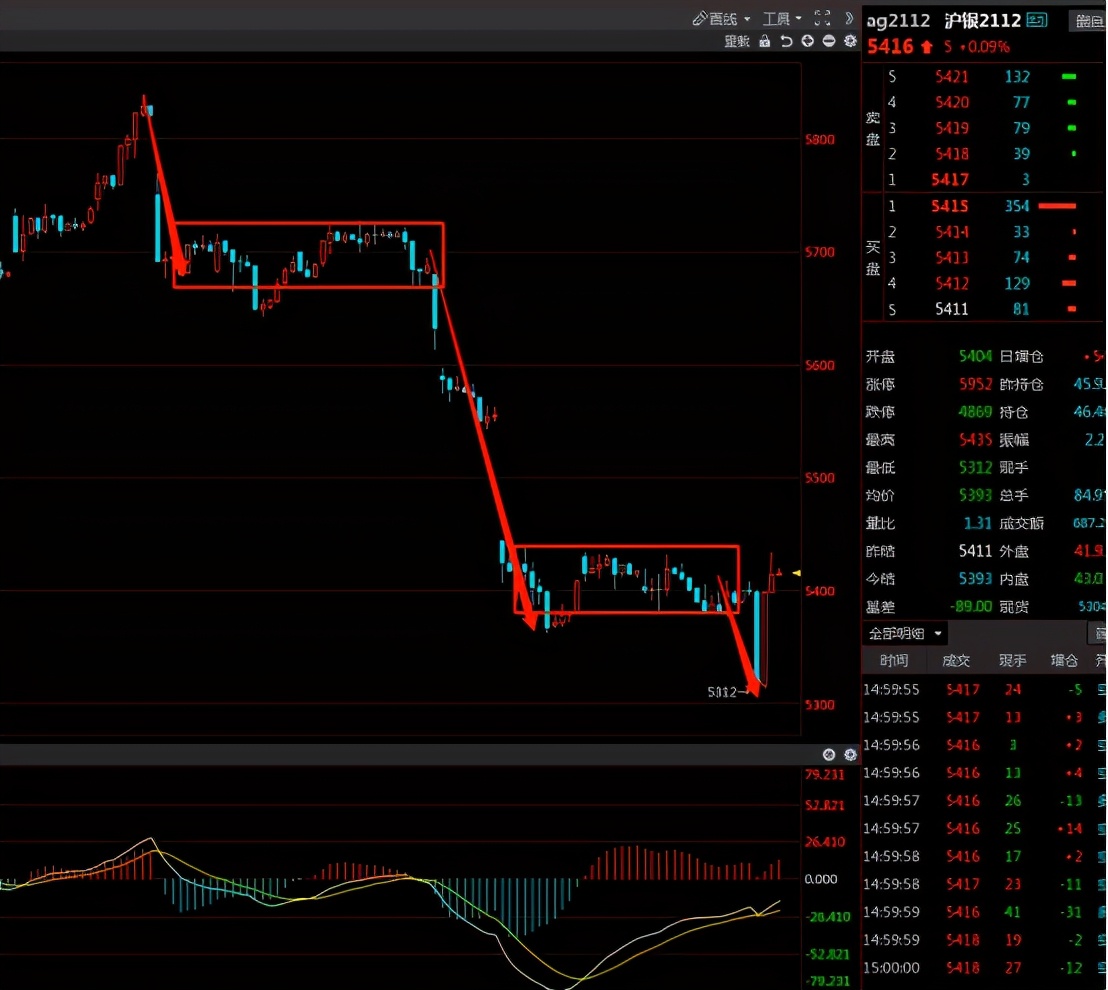Viewport: 1108px width, 990px height.
Task: Click the undo arrow icon
Action: pos(786,41)
